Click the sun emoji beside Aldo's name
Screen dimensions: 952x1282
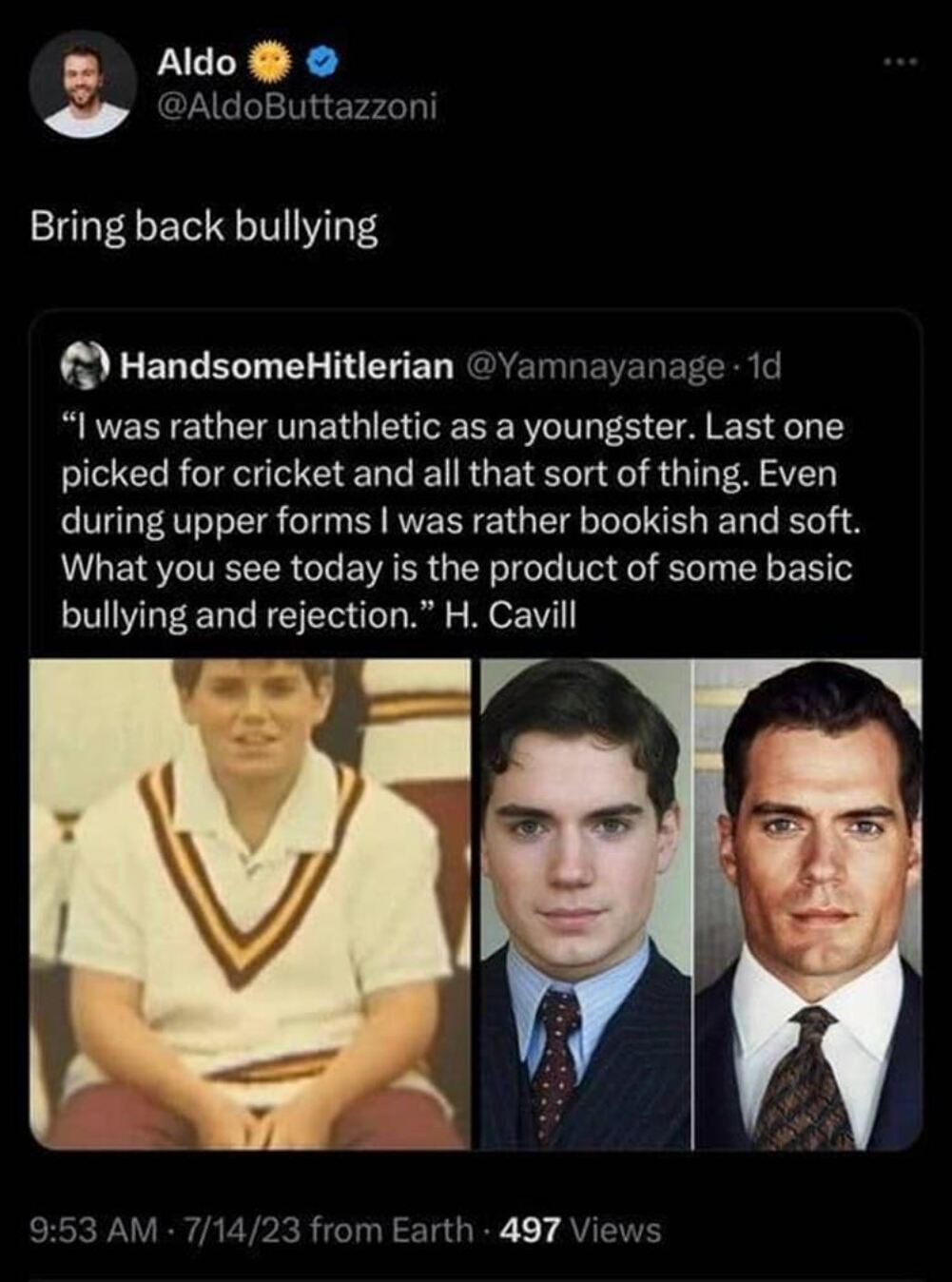click(x=268, y=63)
